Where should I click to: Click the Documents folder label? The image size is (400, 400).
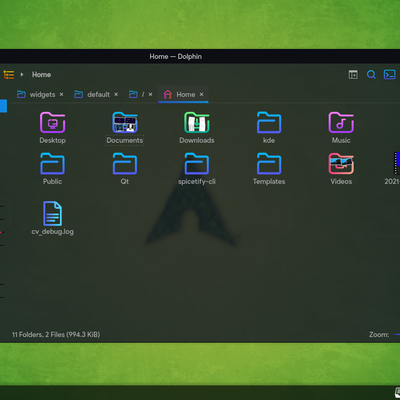click(125, 140)
